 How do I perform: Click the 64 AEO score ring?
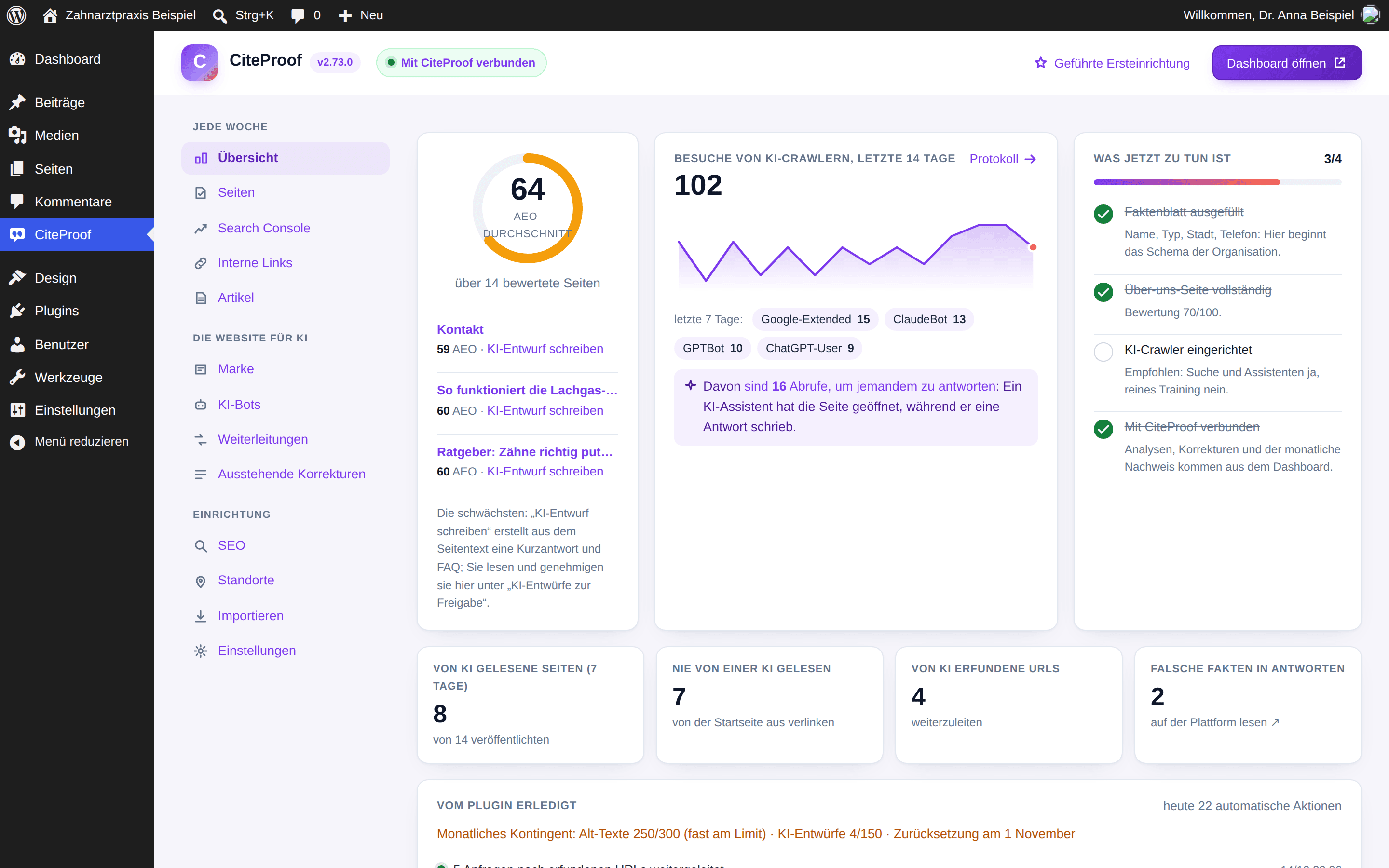(x=527, y=208)
